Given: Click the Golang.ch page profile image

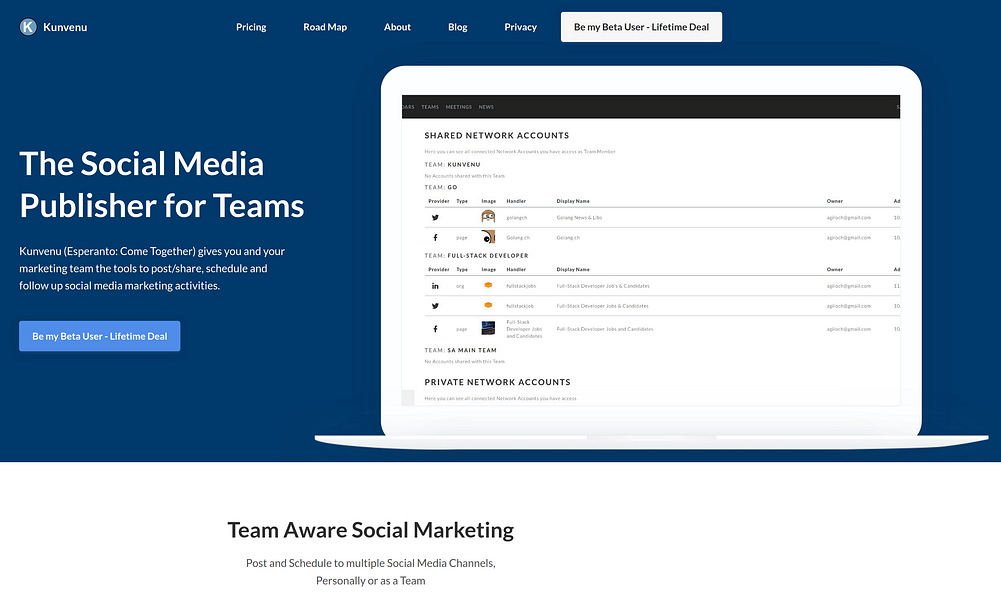Looking at the screenshot, I should click(x=488, y=237).
